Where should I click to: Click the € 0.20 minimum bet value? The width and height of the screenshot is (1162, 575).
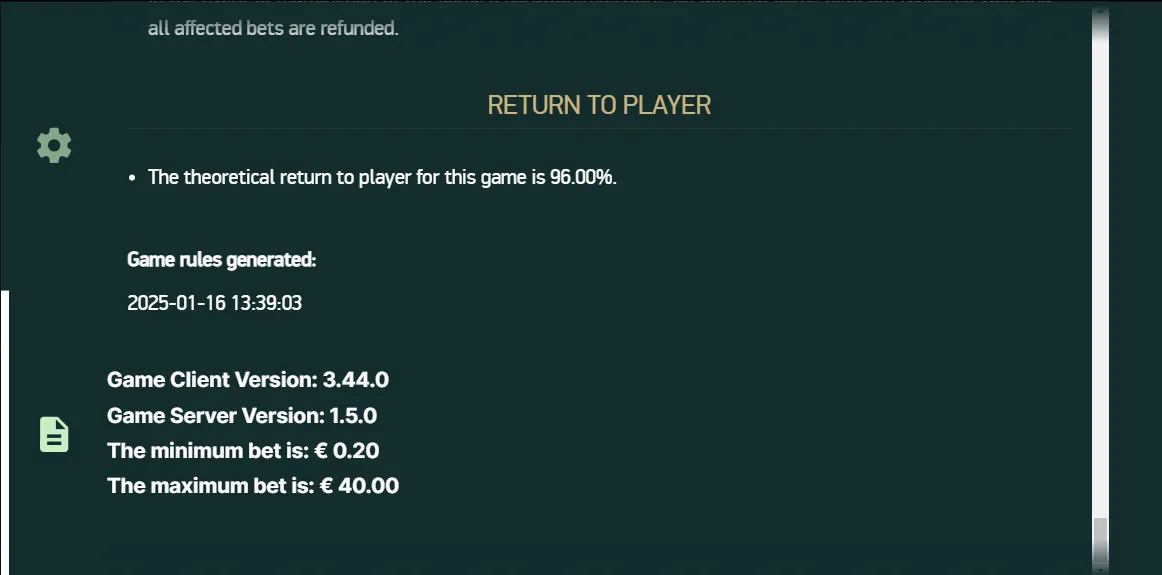tap(347, 451)
